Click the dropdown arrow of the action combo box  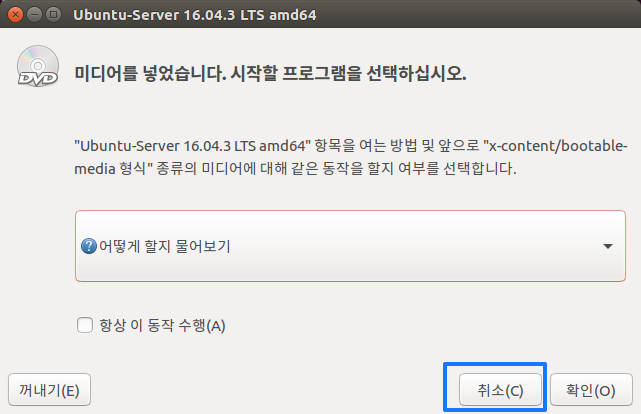(608, 246)
